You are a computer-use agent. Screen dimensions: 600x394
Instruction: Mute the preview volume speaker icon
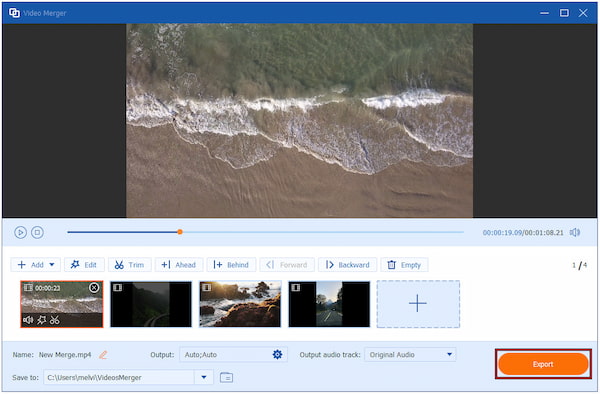coord(575,232)
